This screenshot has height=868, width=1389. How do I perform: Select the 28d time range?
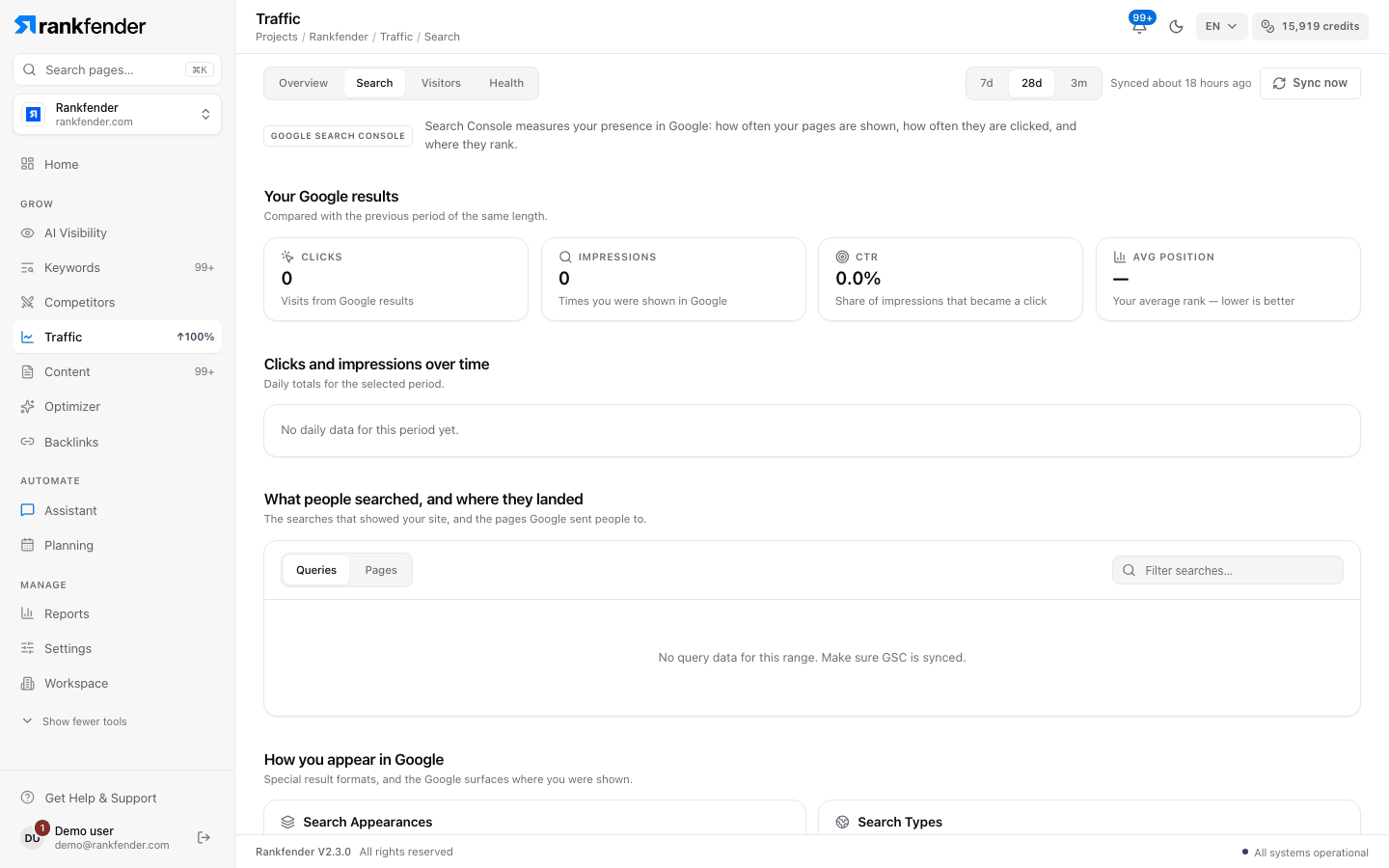pyautogui.click(x=1032, y=83)
